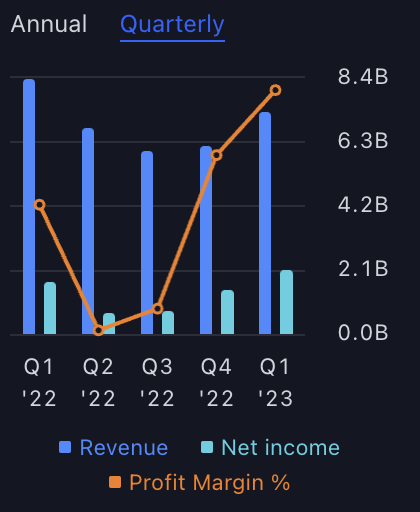Click the Q4 '22 net income bar

tap(228, 312)
